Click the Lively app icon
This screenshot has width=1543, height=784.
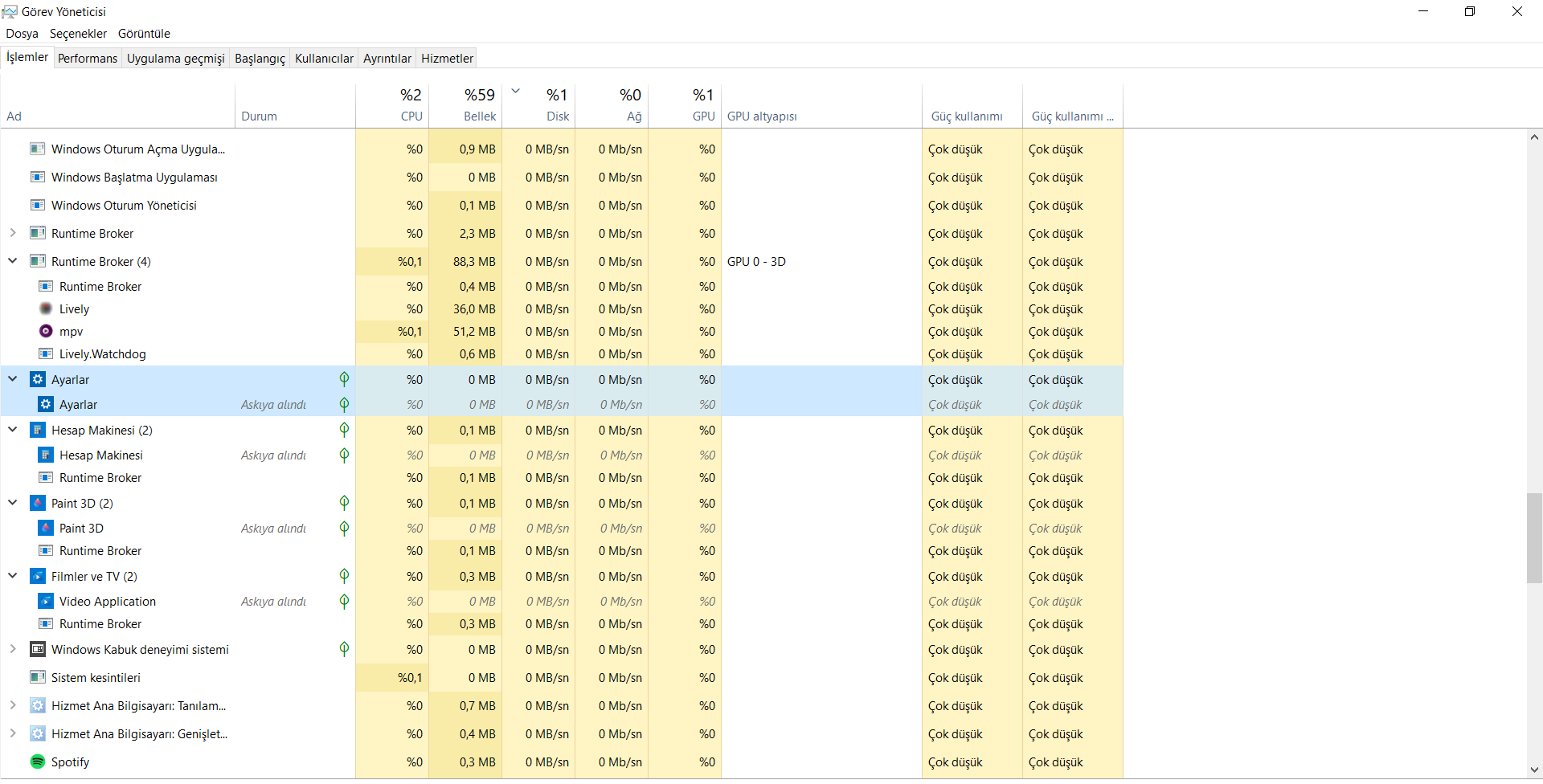pos(46,308)
